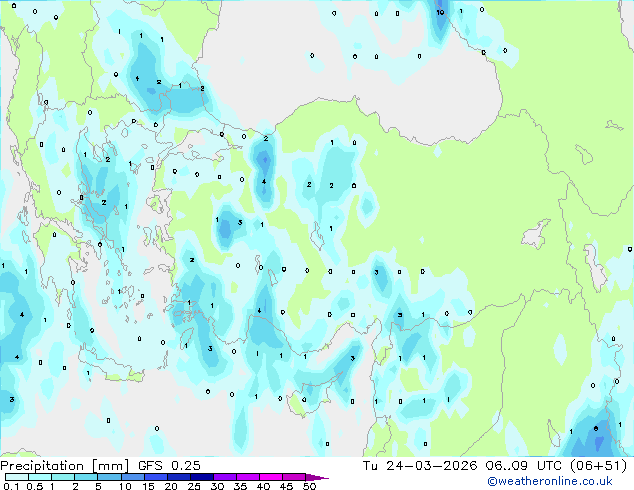634x490 pixels.
Task: Pick the legend color for 1 to 2 mm
Action: click(x=63, y=477)
